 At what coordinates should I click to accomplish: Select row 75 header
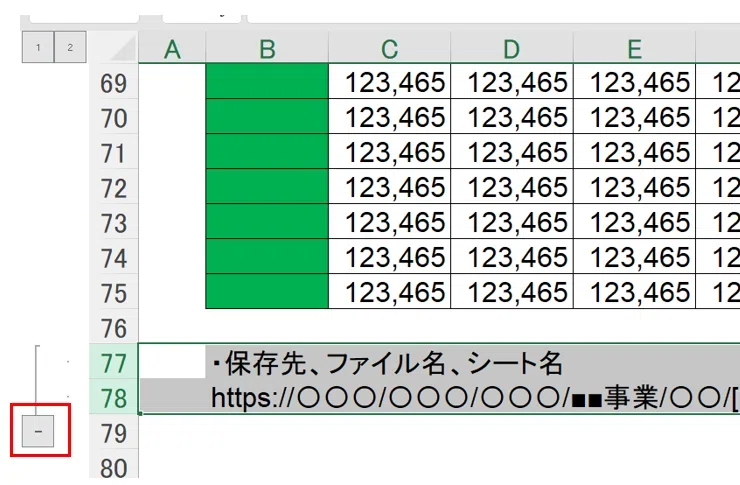click(114, 292)
